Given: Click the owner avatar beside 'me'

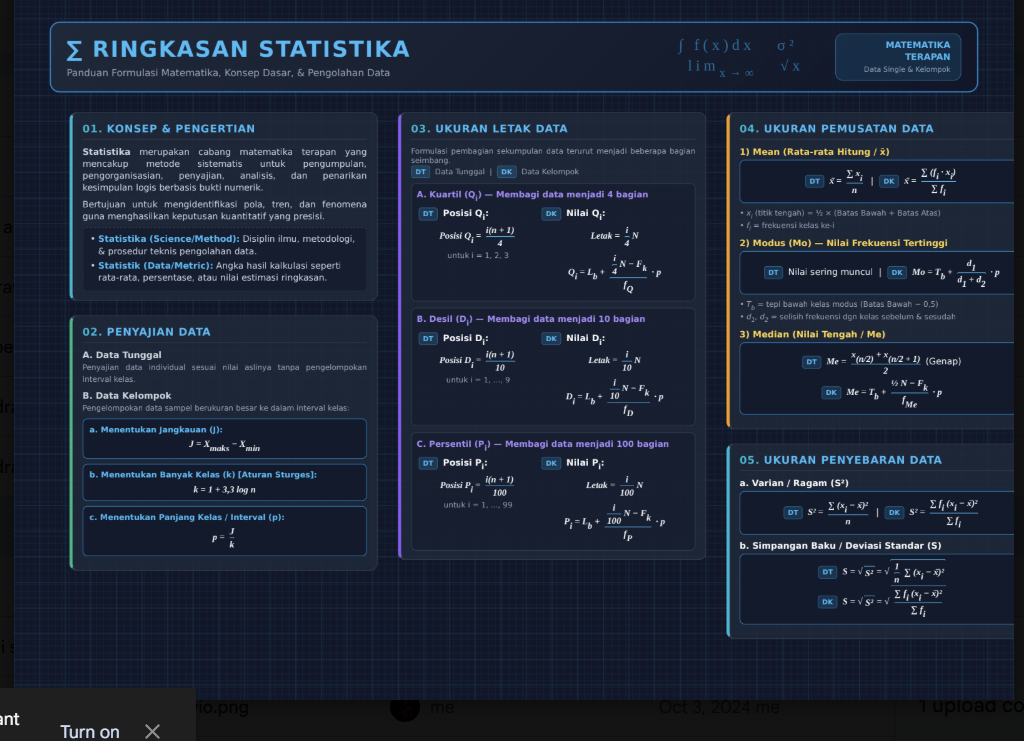Looking at the screenshot, I should (x=405, y=708).
